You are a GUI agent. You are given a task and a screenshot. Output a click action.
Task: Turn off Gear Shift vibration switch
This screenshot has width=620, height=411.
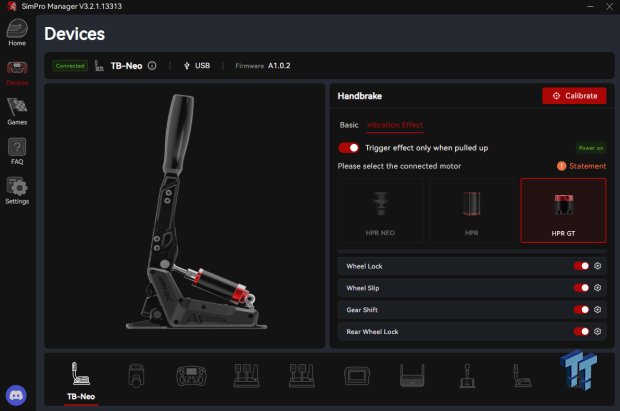click(x=581, y=309)
